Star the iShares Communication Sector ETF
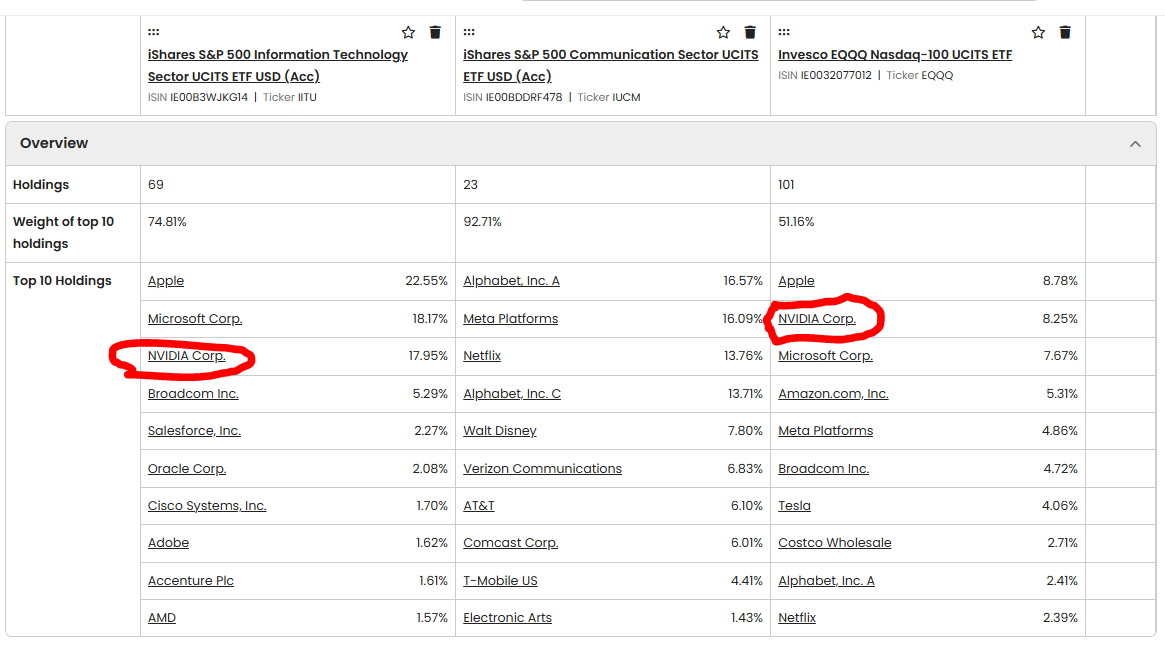Viewport: 1165px width, 650px height. [x=723, y=32]
